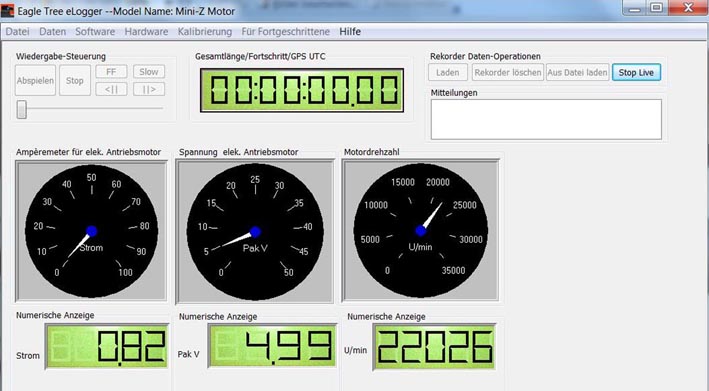
Task: Click the U/min numeric display 22026
Action: pyautogui.click(x=434, y=347)
